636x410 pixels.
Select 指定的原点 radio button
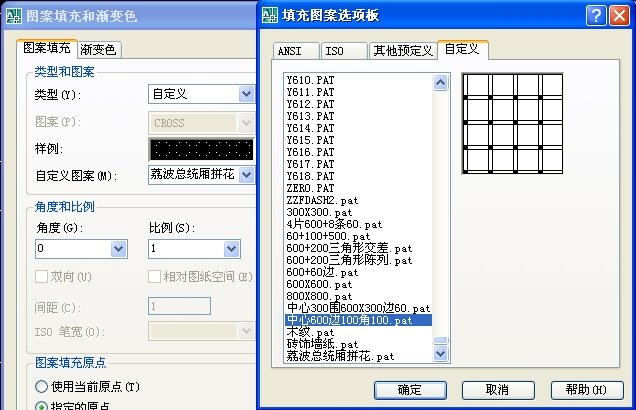click(x=41, y=406)
